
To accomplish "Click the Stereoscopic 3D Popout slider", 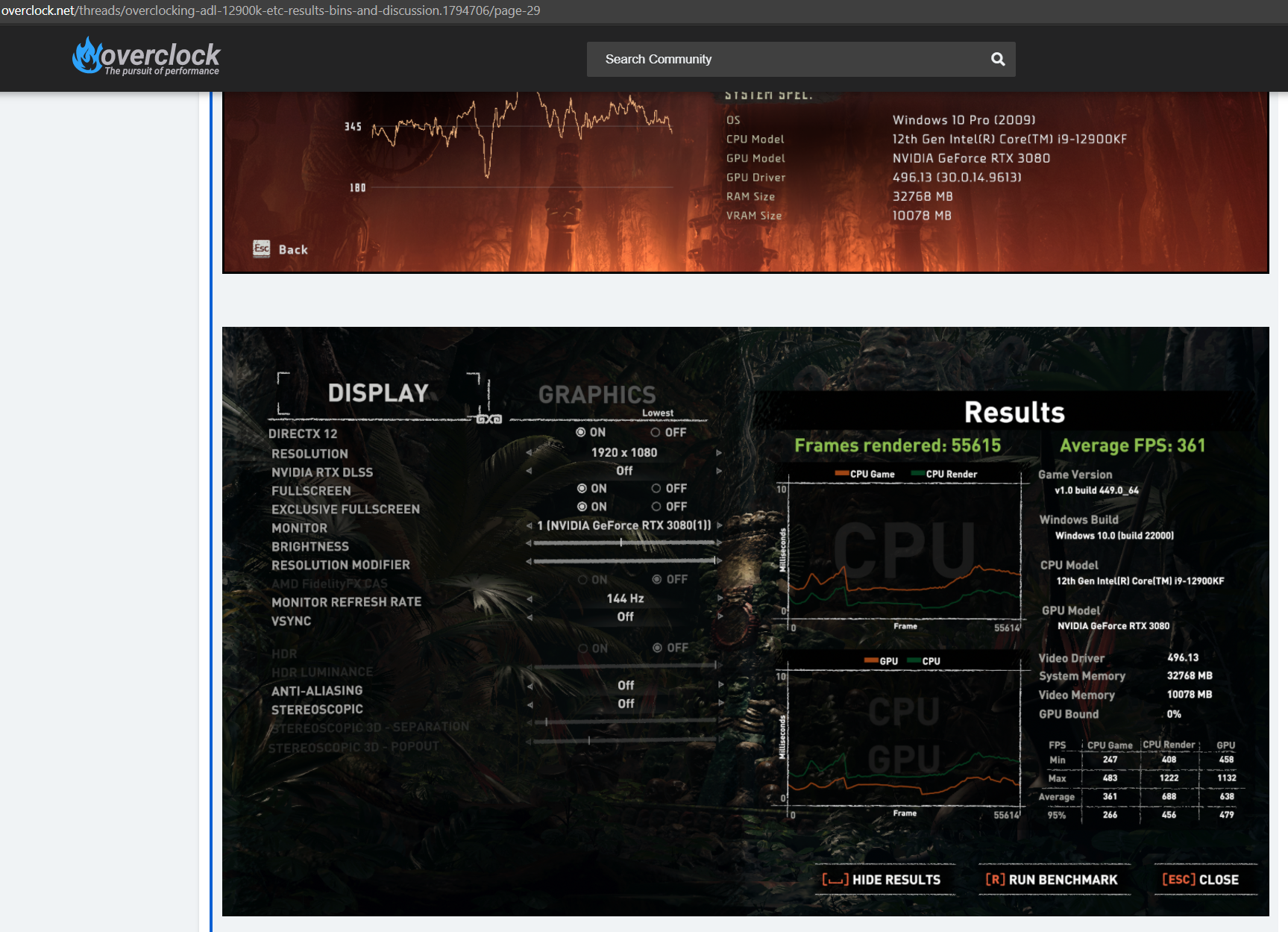I will 625,741.
